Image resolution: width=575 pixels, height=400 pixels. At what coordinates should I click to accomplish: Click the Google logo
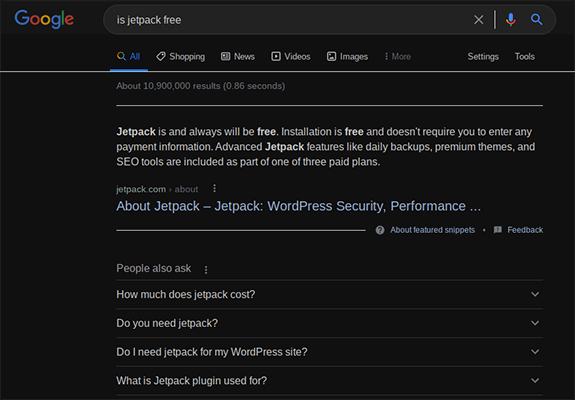point(44,19)
